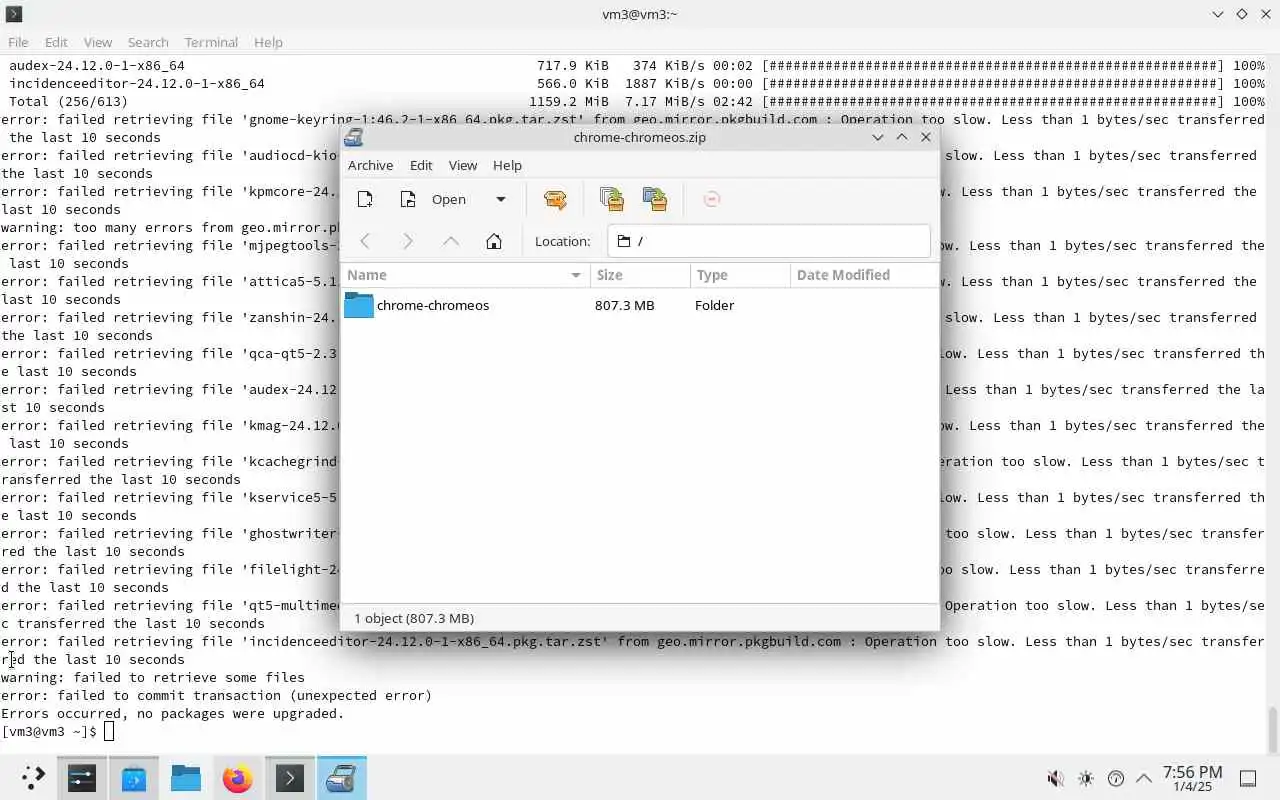Open the Archive menu
The image size is (1280, 800).
tap(370, 165)
